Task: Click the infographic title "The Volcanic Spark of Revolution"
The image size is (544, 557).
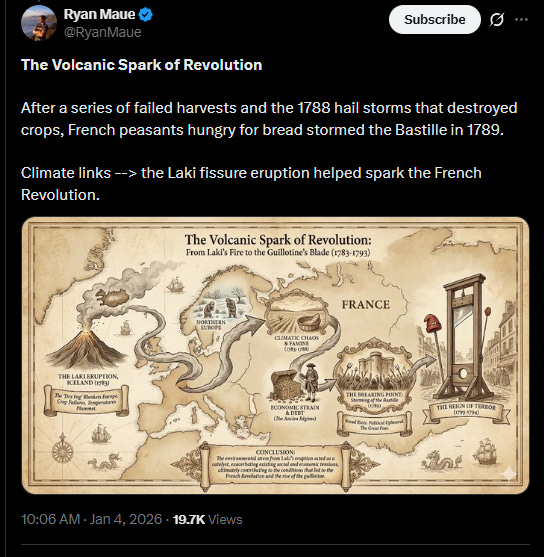Action: pos(278,240)
